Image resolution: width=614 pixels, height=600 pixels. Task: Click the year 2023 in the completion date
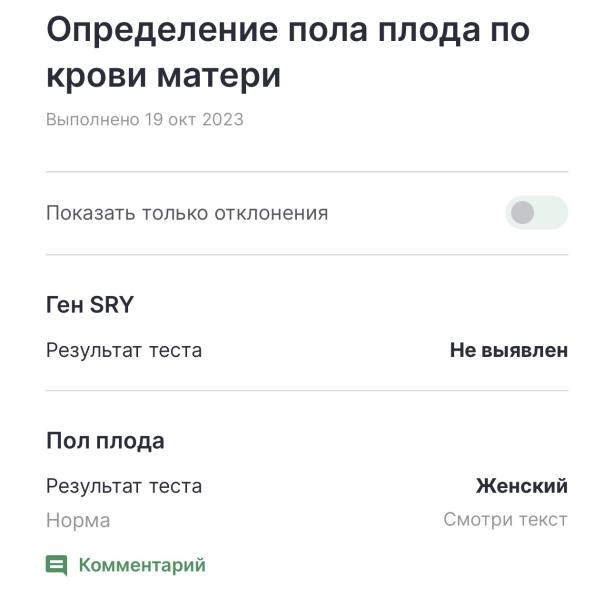(223, 119)
